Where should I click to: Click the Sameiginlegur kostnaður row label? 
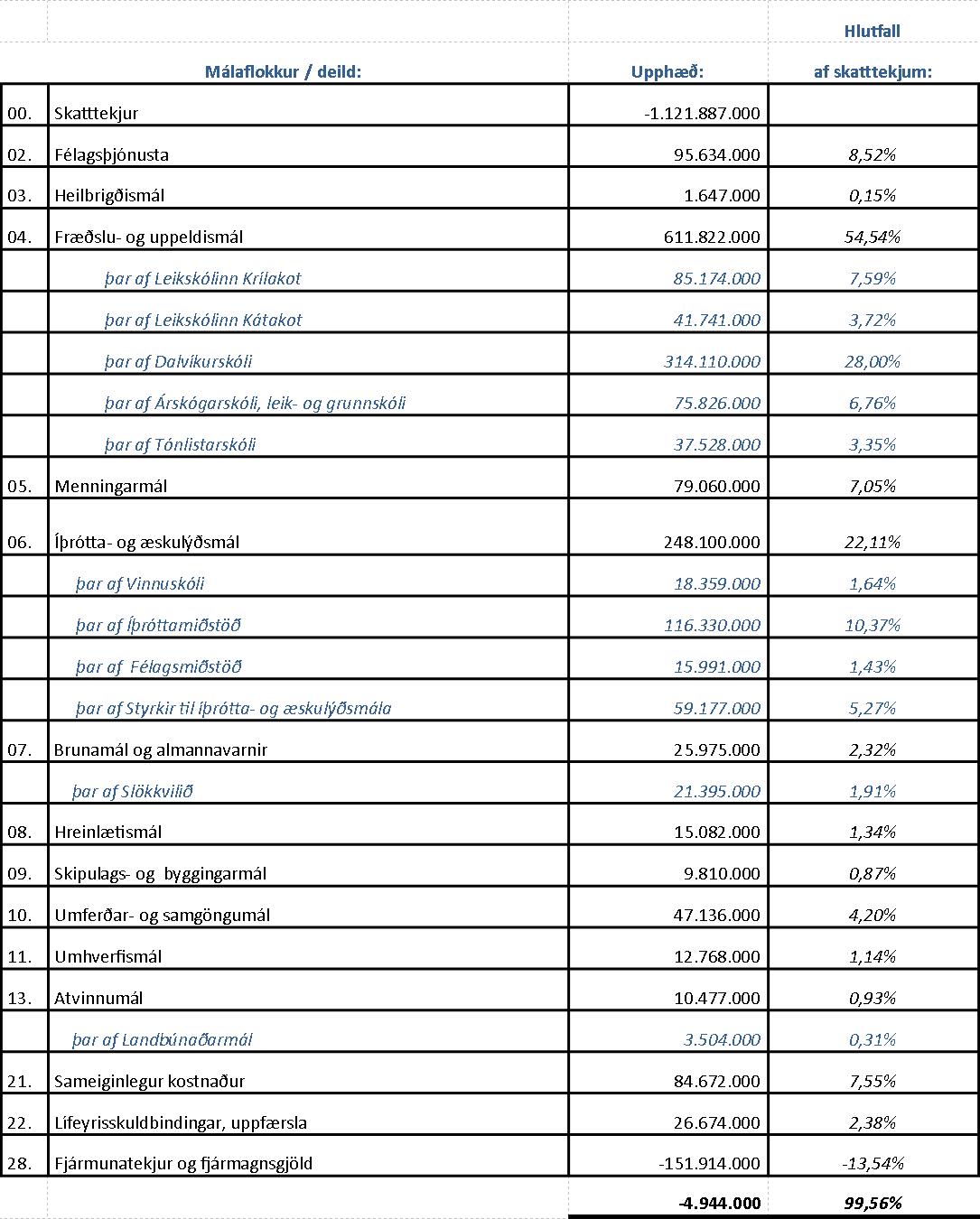click(150, 1082)
